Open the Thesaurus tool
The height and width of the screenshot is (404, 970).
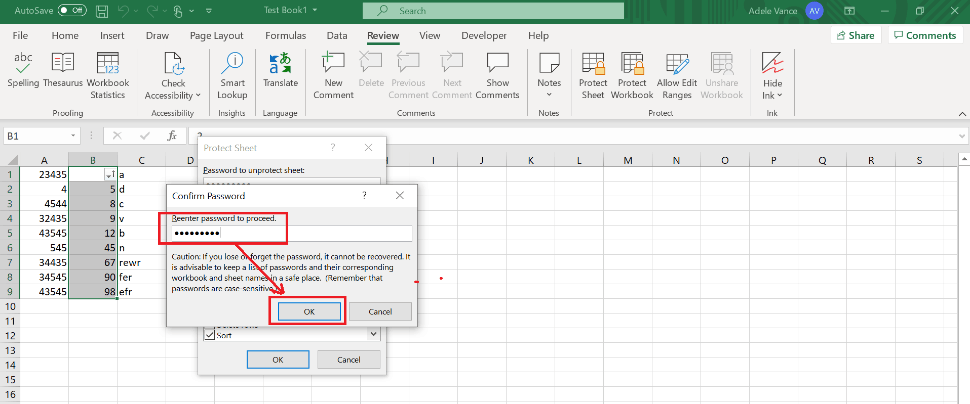62,70
